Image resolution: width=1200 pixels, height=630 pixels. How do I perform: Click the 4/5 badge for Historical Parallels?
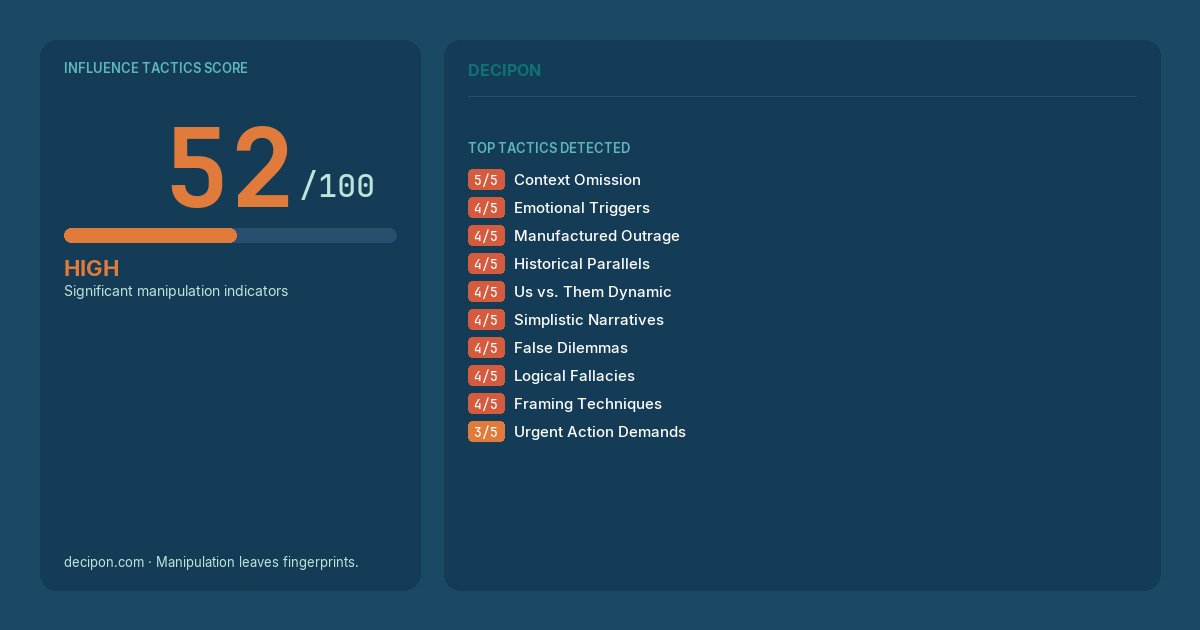point(486,264)
